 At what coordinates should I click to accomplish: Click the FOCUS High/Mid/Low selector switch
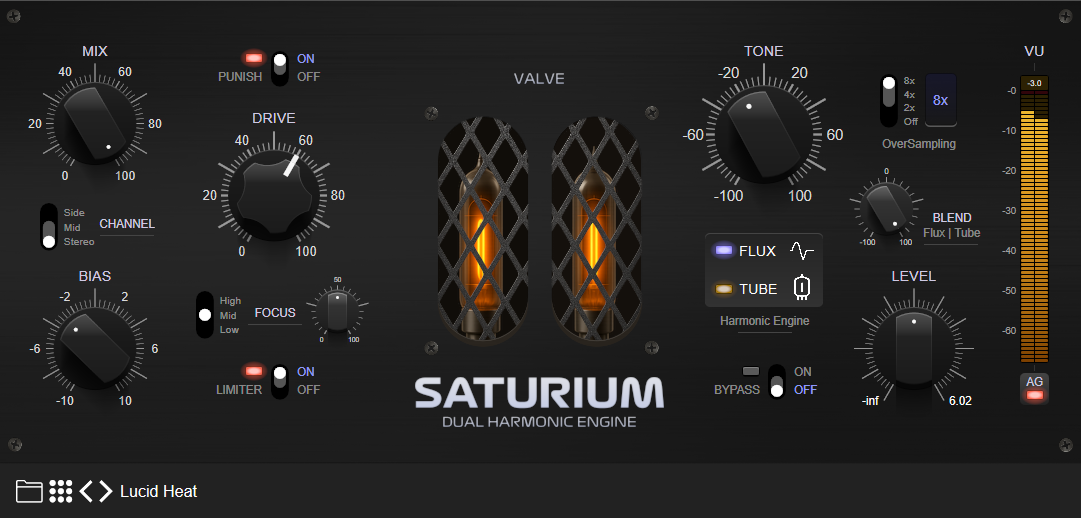pos(205,314)
